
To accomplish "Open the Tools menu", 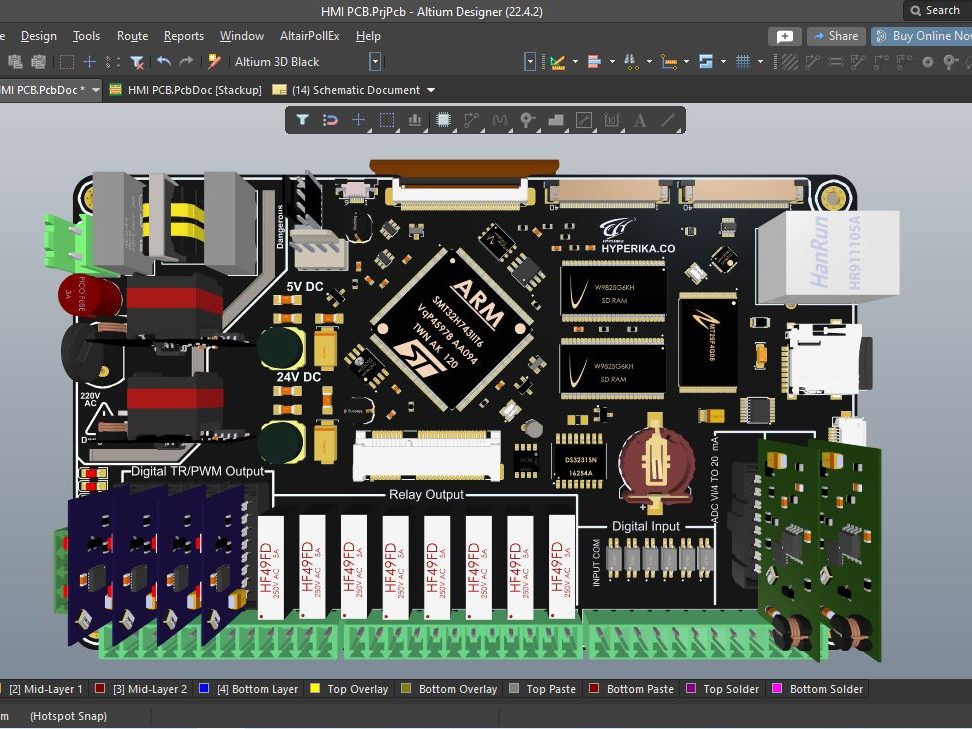I will click(86, 36).
